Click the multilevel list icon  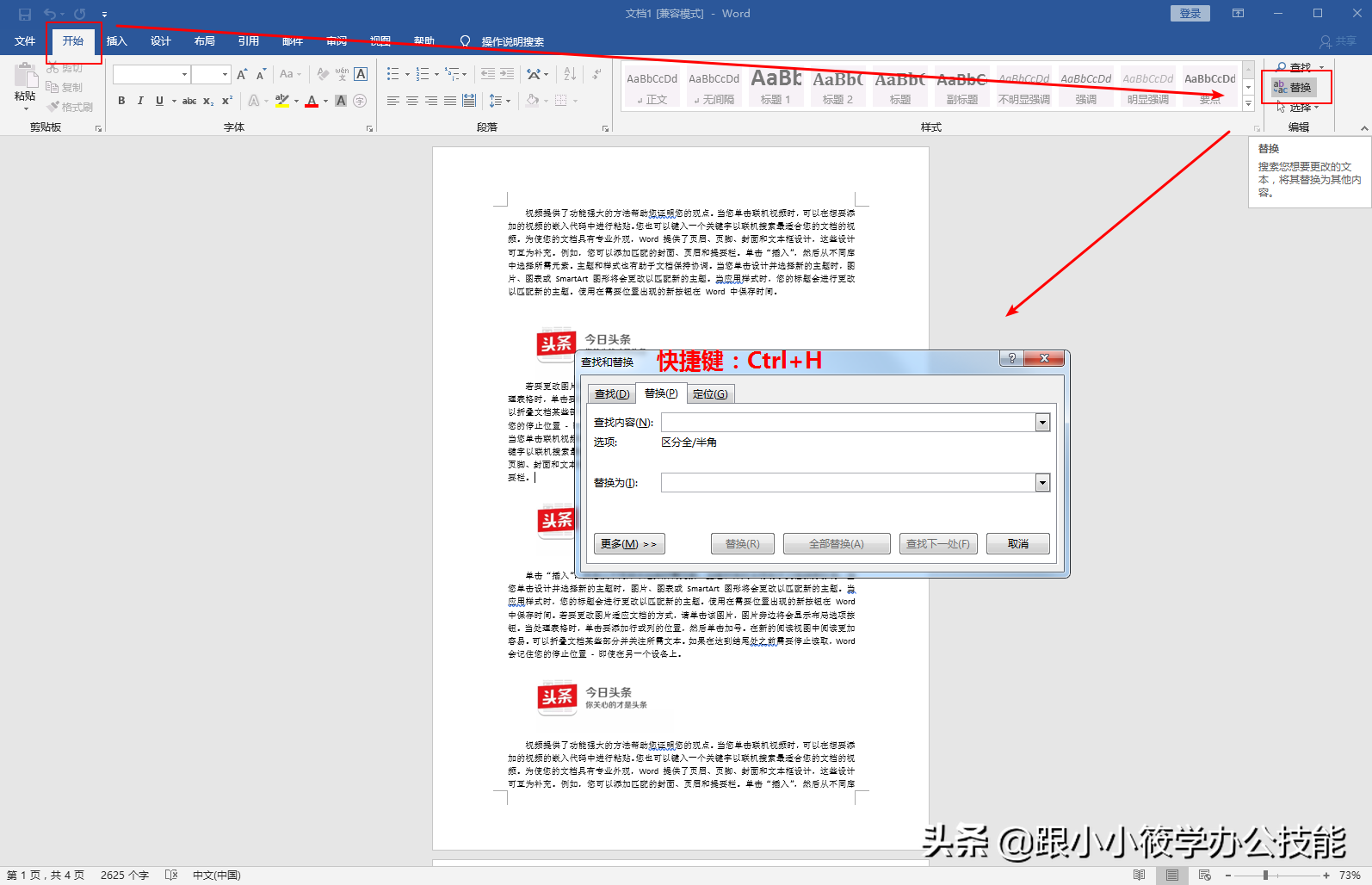(x=453, y=75)
